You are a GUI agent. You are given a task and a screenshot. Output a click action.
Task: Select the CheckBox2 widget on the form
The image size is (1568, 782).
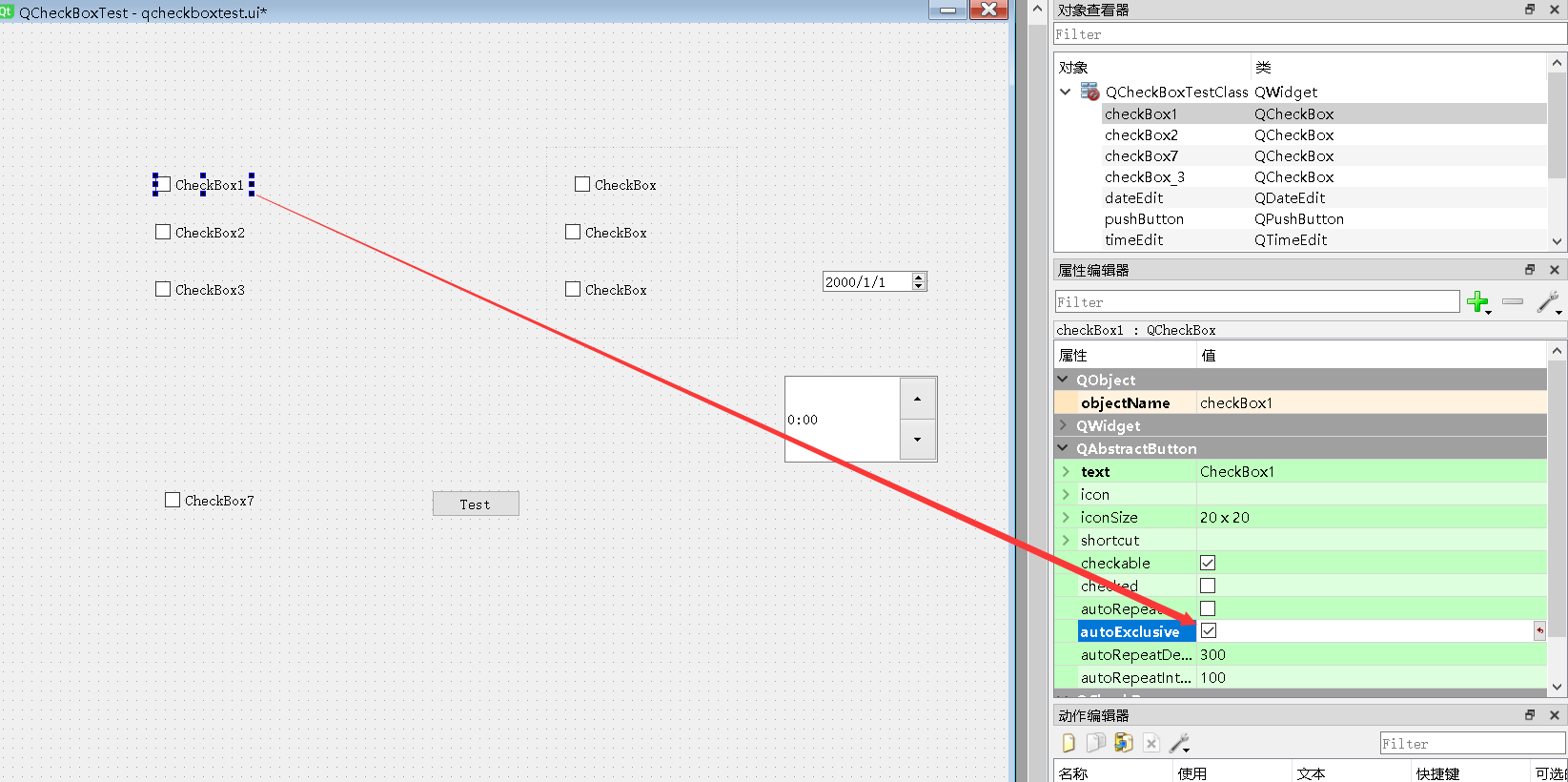coord(200,232)
